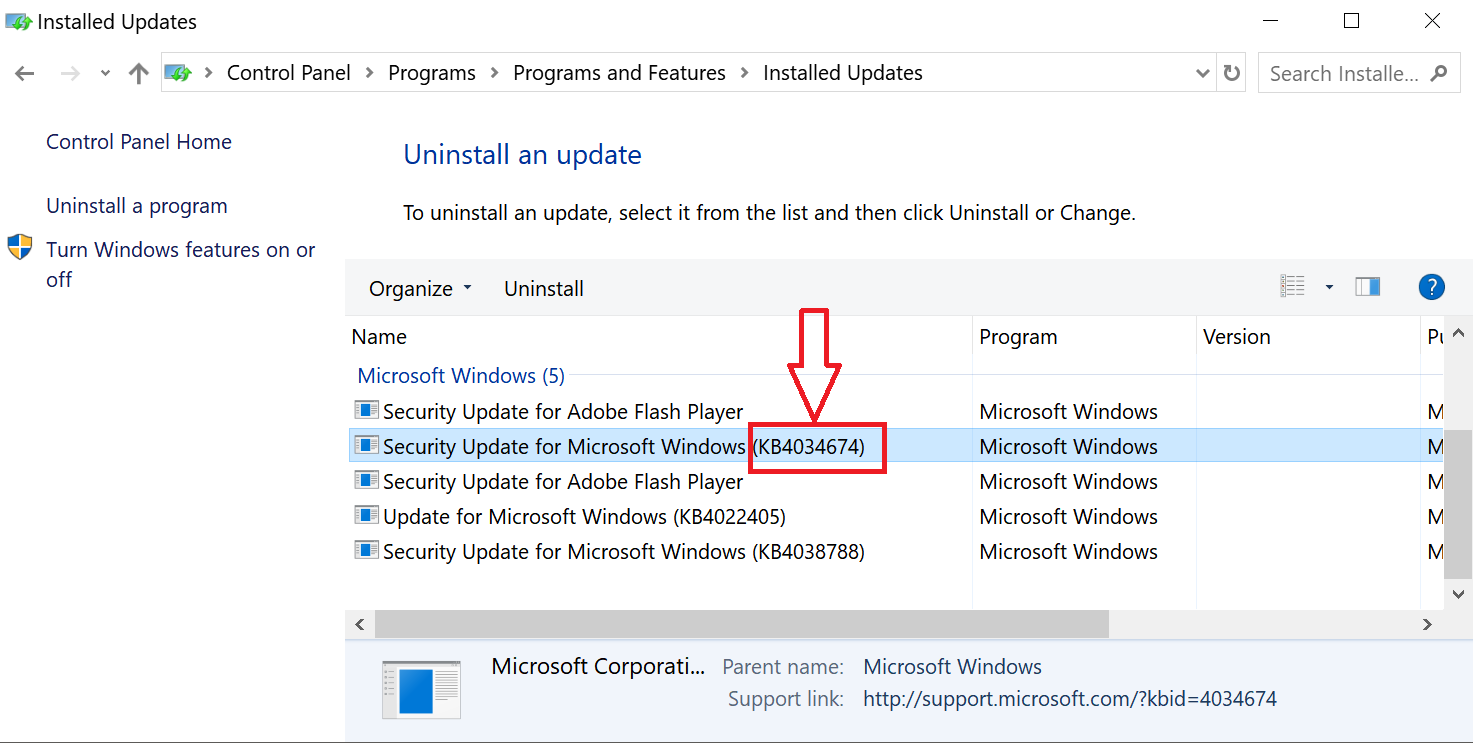Screen dimensions: 1478x750
Task: Expand the address bar history dropdown
Action: tap(1203, 73)
